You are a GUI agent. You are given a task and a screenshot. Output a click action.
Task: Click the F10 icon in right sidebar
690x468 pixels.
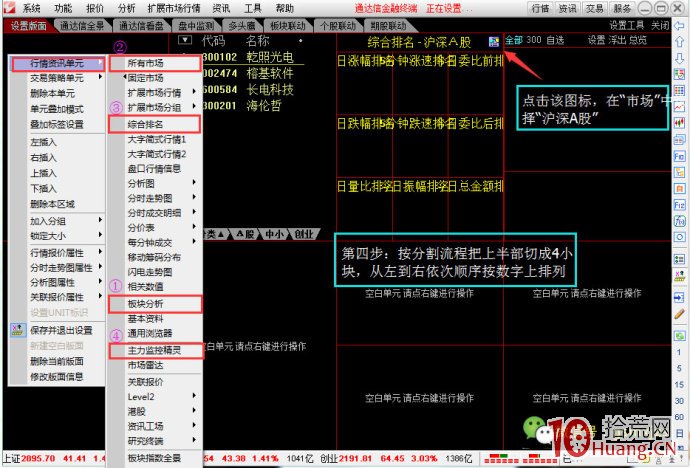pyautogui.click(x=679, y=156)
